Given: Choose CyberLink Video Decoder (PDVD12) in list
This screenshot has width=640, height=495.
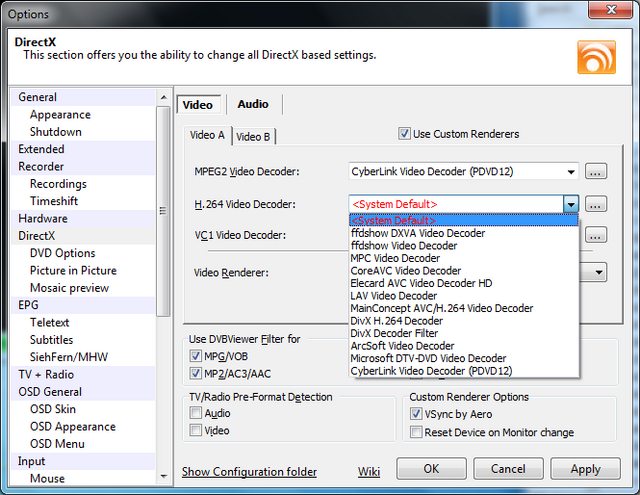Looking at the screenshot, I should (464, 371).
